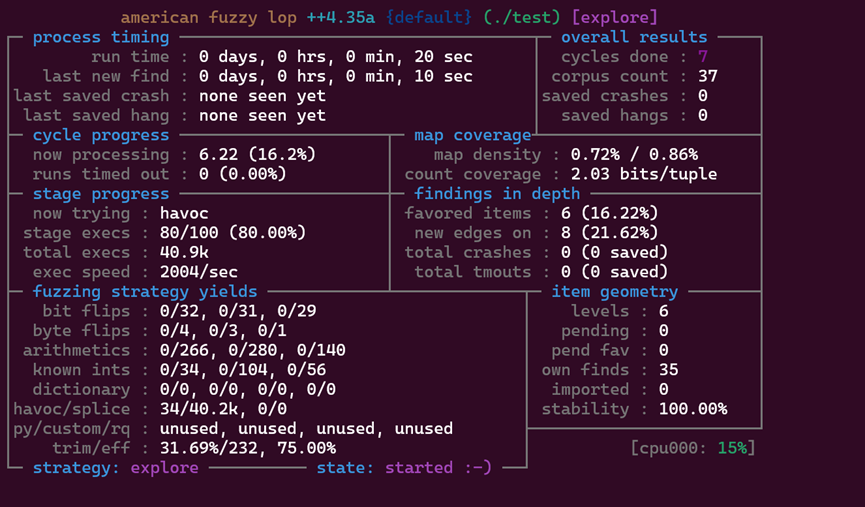Click 'none seen yet' beside last saved hang
This screenshot has width=865, height=507.
[263, 115]
